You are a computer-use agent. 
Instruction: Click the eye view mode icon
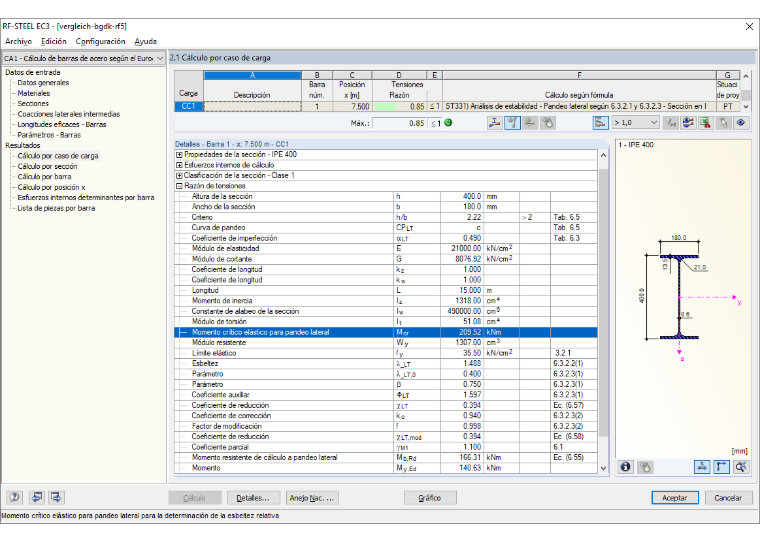click(x=741, y=123)
